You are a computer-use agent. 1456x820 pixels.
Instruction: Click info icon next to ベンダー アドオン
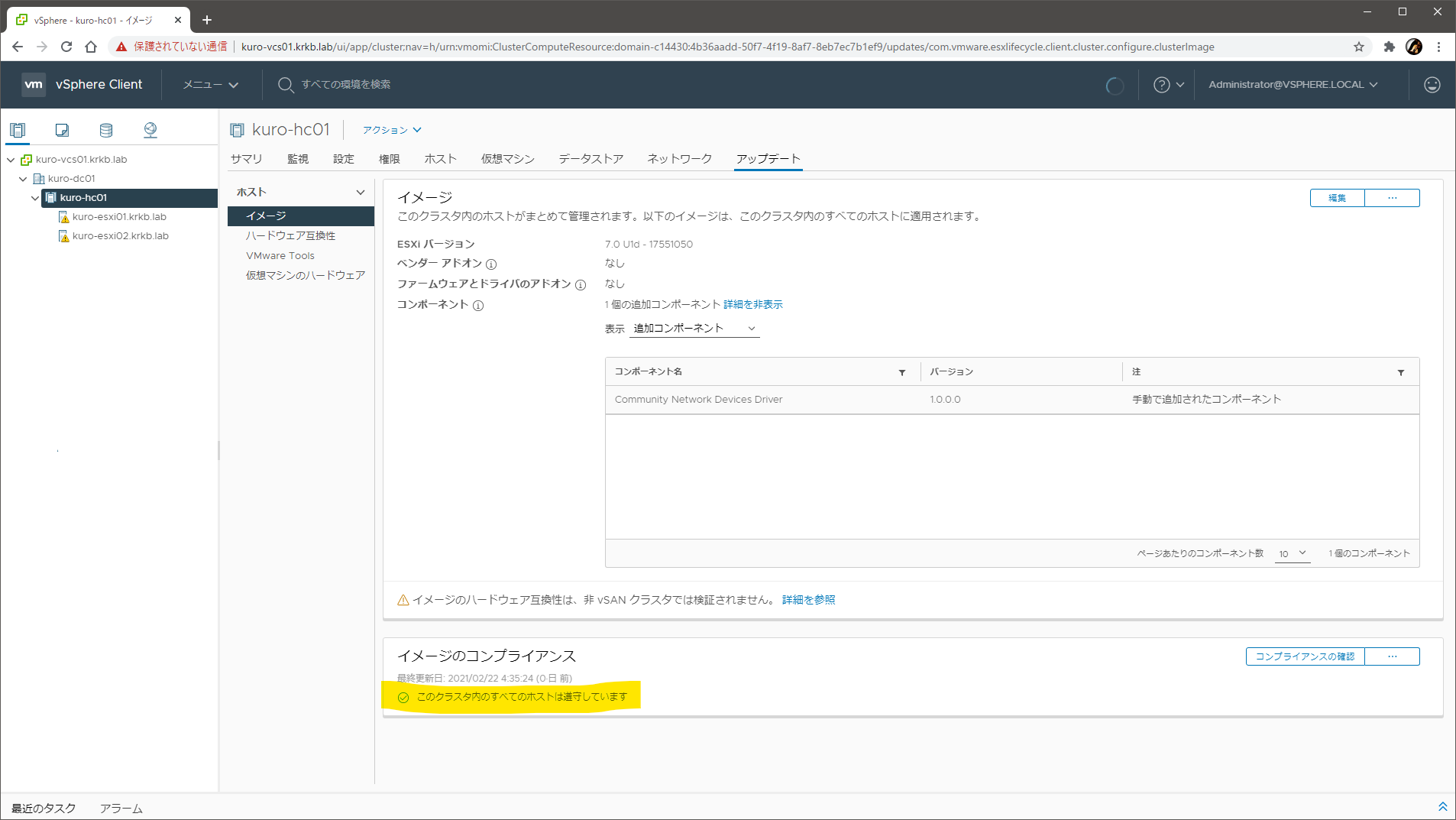pyautogui.click(x=491, y=264)
